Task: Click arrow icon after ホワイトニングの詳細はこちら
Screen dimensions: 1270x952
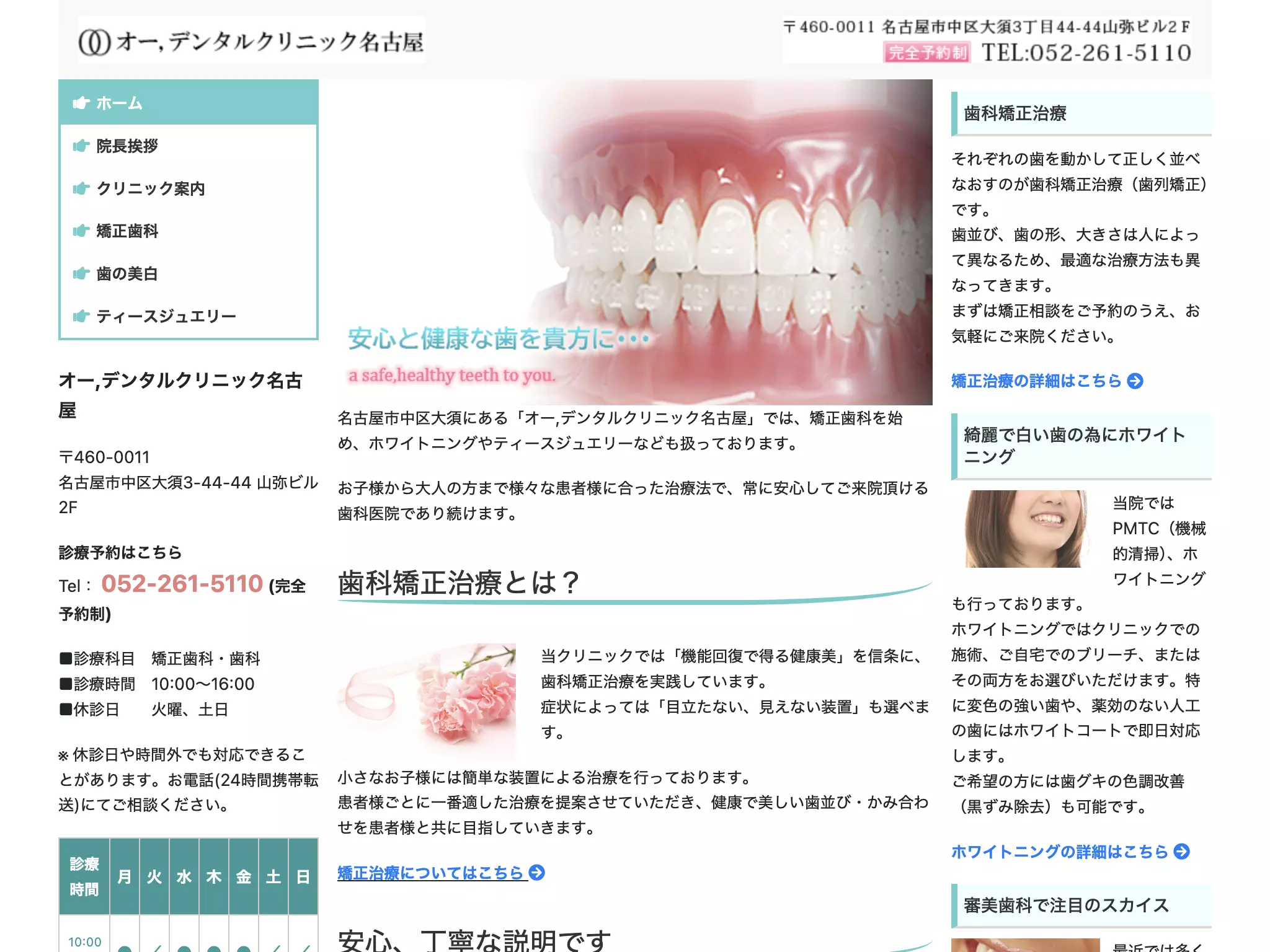Action: (1182, 852)
